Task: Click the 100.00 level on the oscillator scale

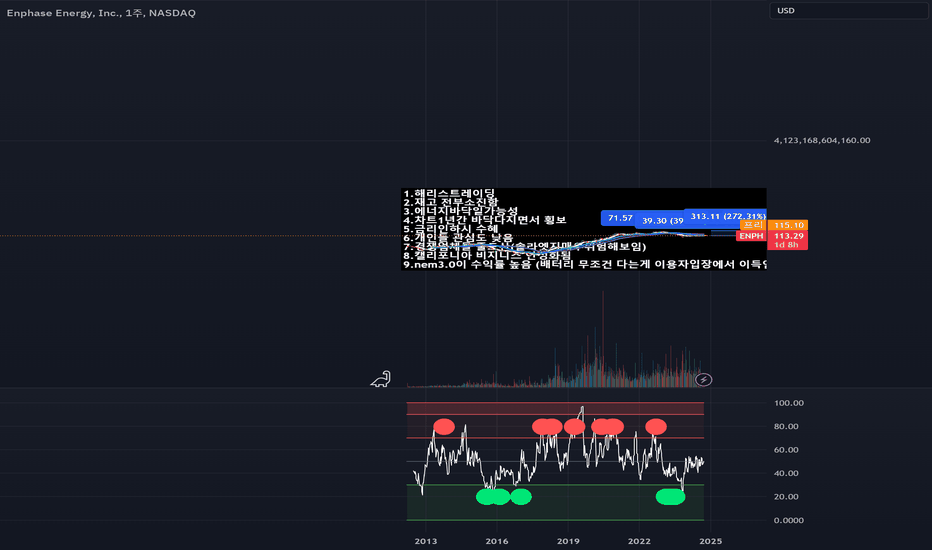Action: point(789,403)
